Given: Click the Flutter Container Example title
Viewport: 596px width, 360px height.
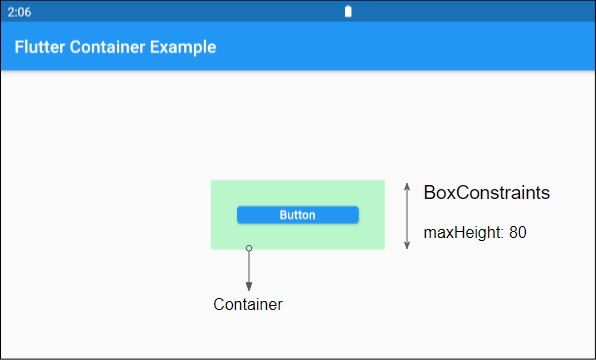Looking at the screenshot, I should [x=115, y=47].
